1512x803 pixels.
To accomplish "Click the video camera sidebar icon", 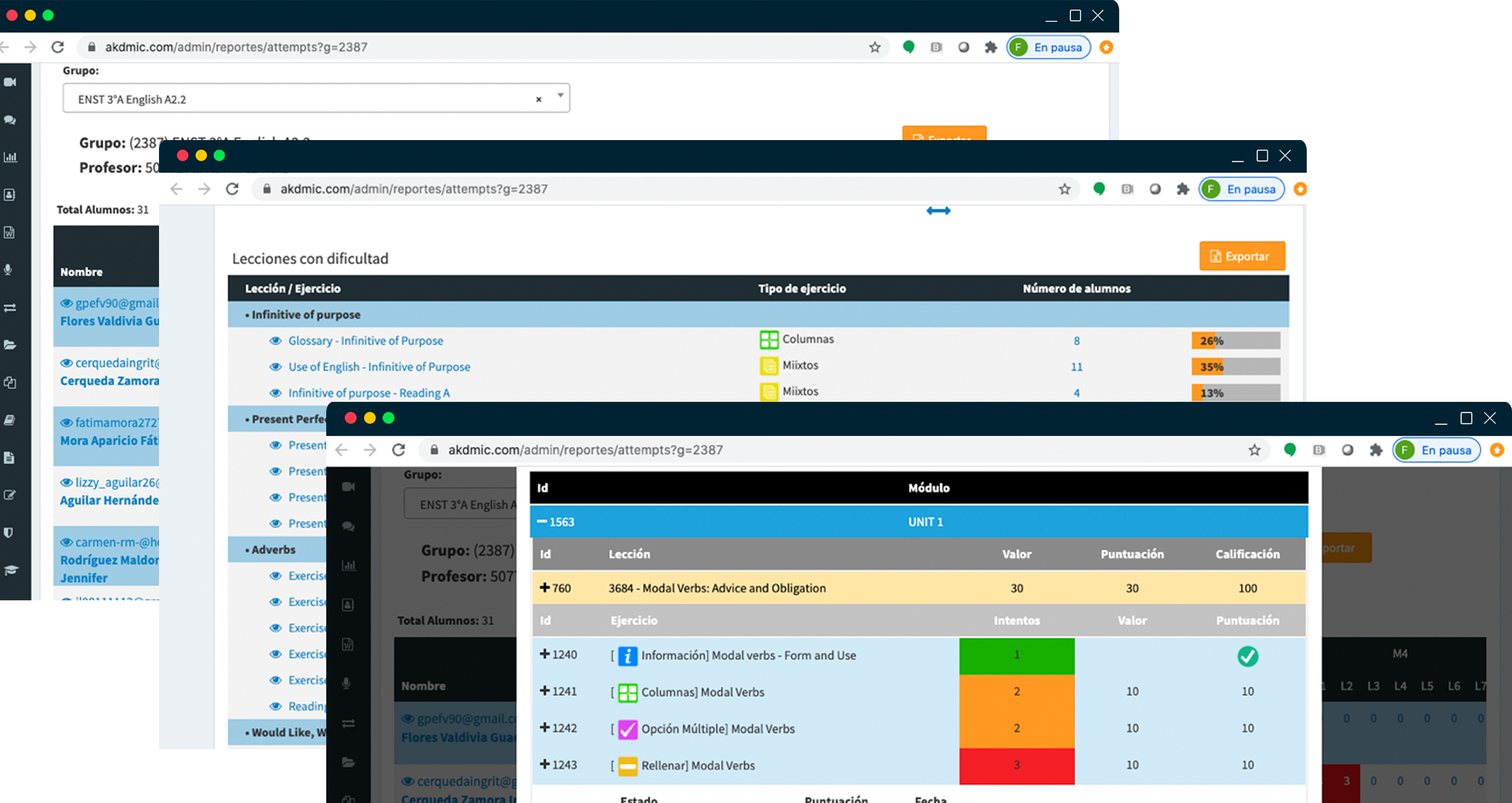I will [10, 82].
